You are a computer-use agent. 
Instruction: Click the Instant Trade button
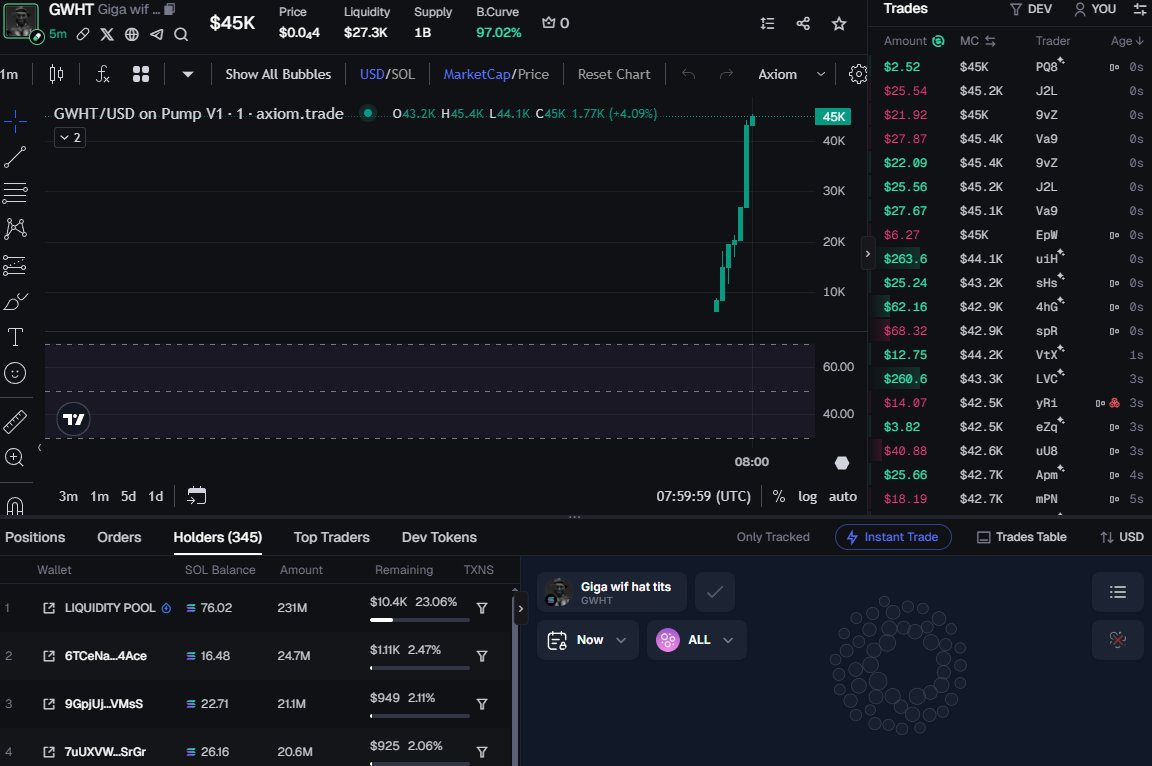click(893, 537)
